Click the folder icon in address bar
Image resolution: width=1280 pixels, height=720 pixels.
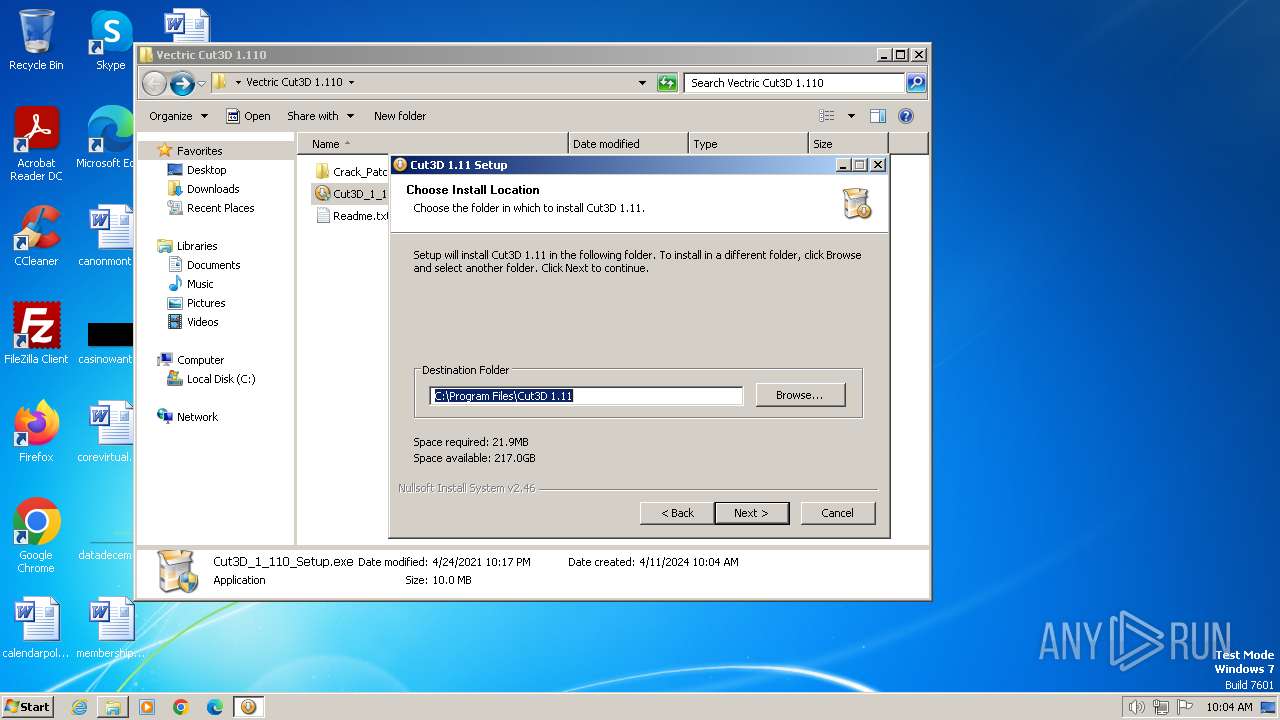pyautogui.click(x=219, y=83)
